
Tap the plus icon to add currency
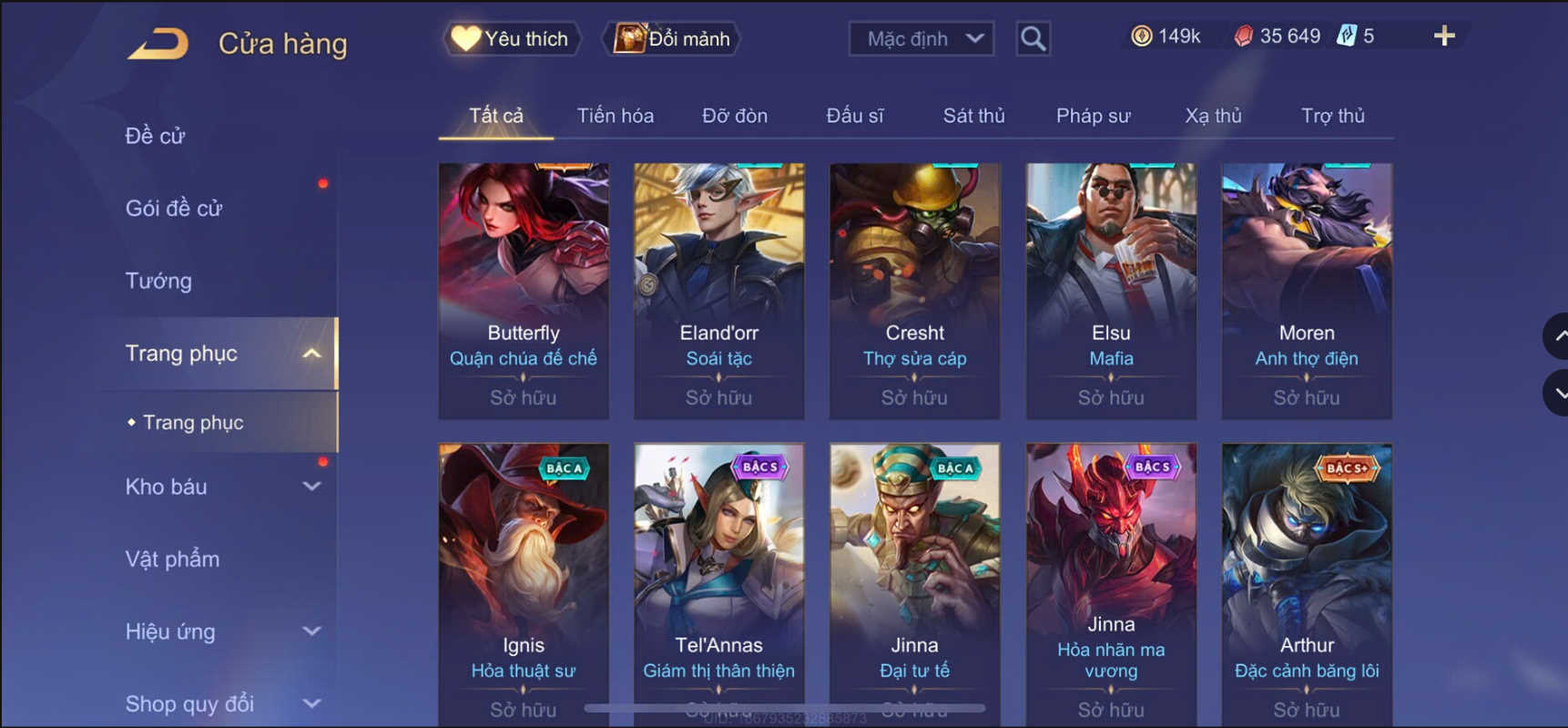click(x=1444, y=36)
